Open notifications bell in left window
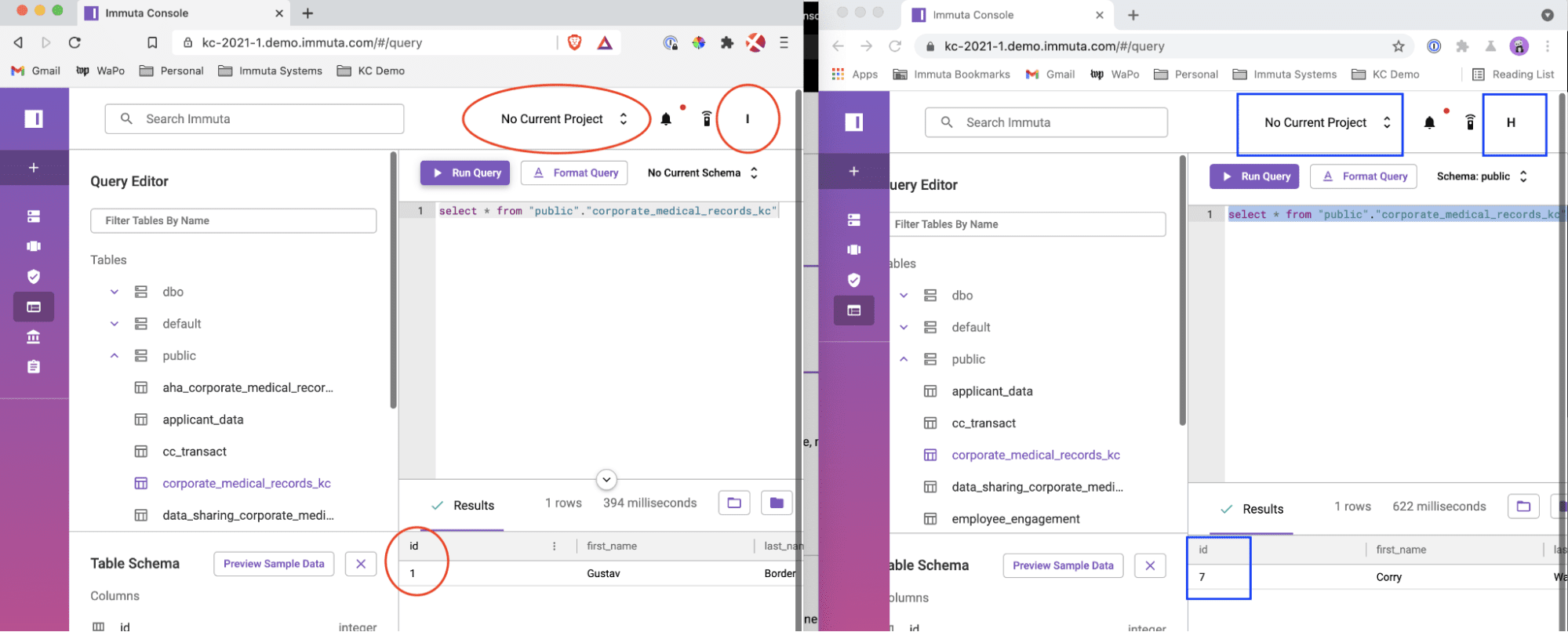1568x632 pixels. pos(666,119)
